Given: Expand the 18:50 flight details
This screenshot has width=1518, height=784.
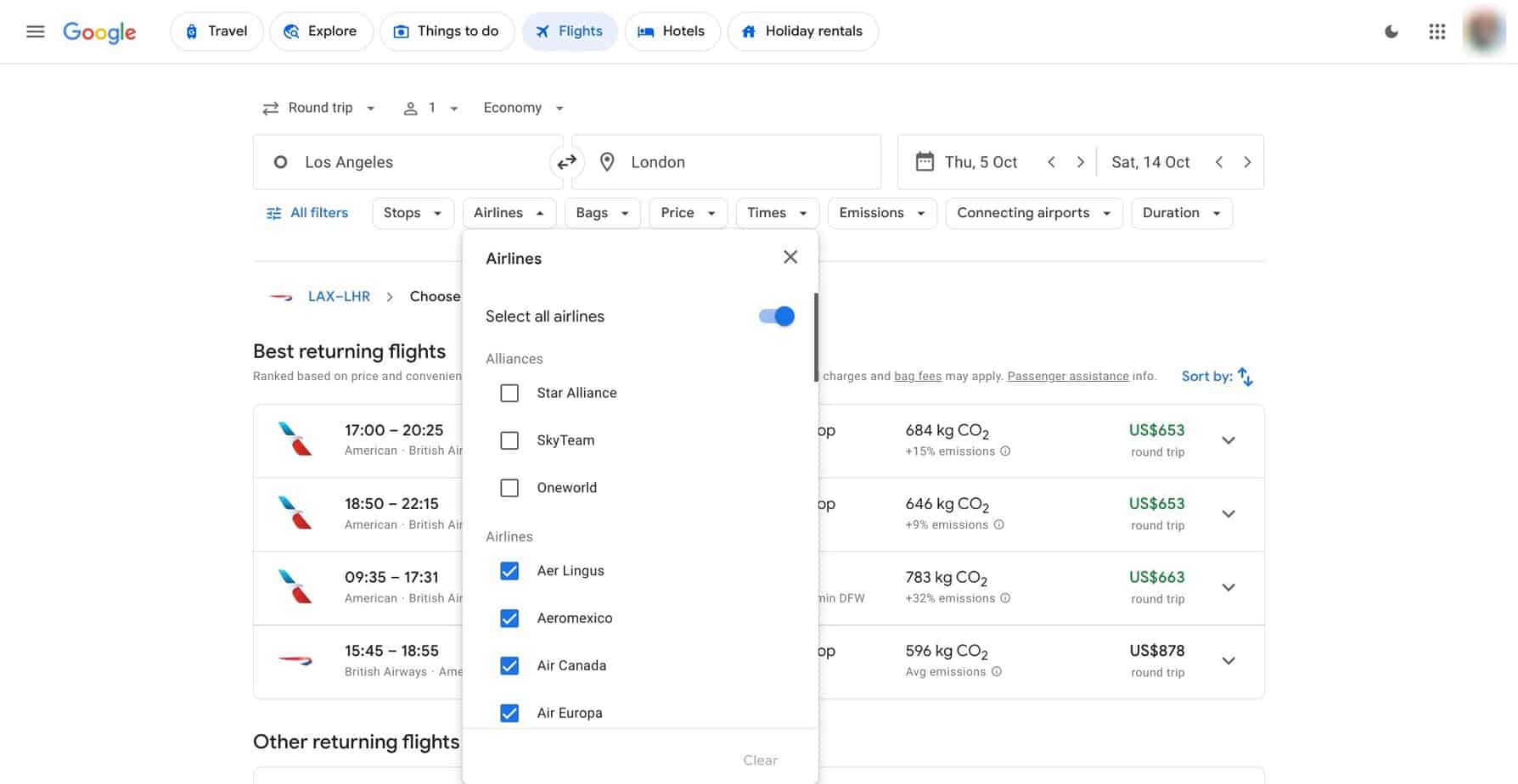Looking at the screenshot, I should pyautogui.click(x=1228, y=514).
